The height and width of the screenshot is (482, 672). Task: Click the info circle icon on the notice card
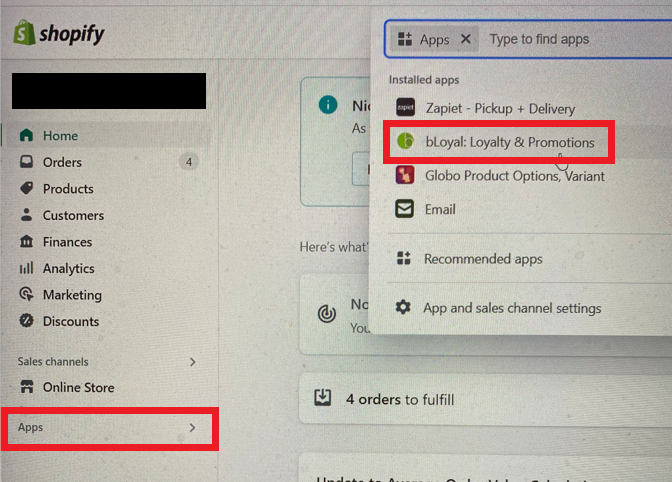point(328,105)
